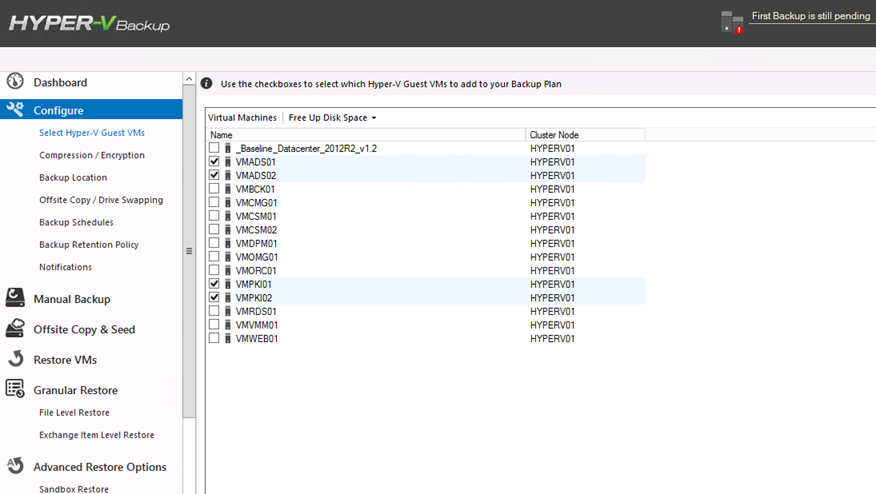This screenshot has height=494, width=876.
Task: Click the Offsite Copy & Seed icon
Action: tap(15, 328)
